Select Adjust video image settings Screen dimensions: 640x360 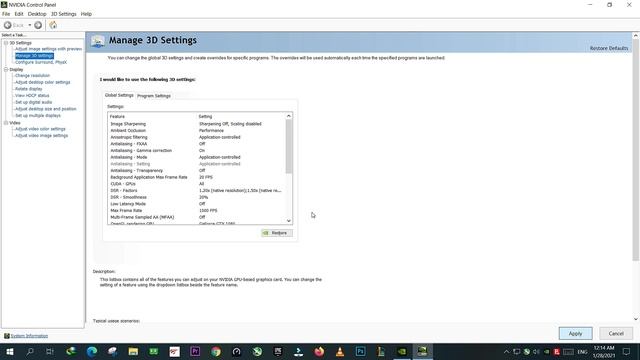click(42, 136)
